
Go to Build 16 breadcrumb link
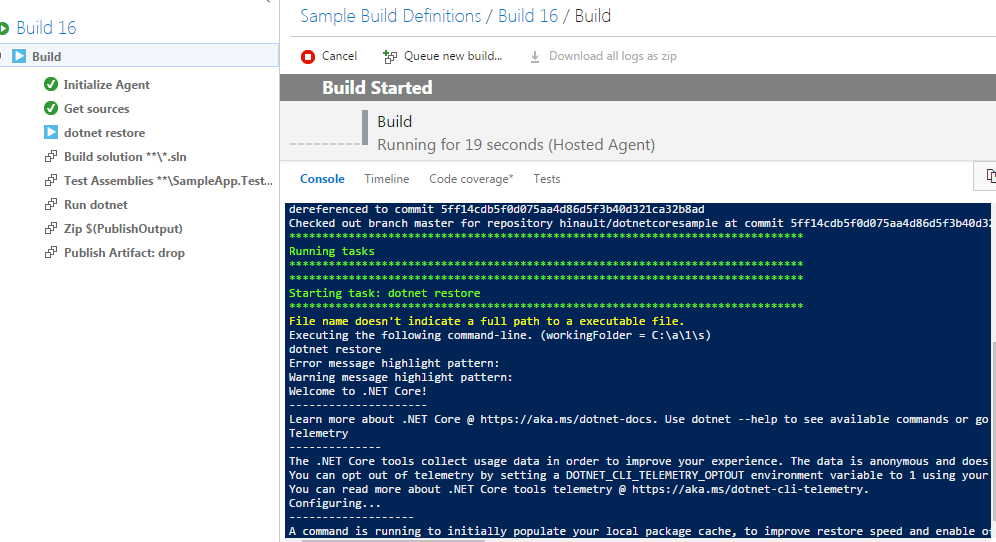527,16
